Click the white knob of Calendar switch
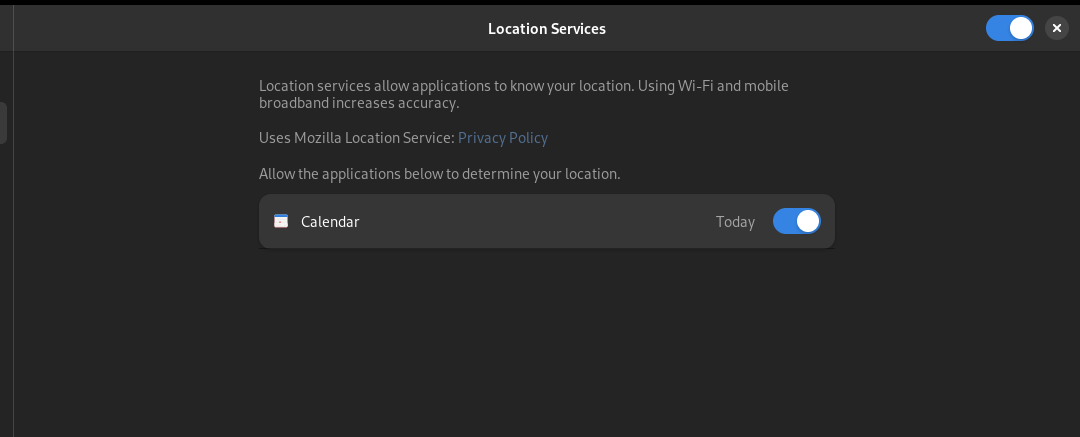The image size is (1080, 437). click(x=808, y=221)
